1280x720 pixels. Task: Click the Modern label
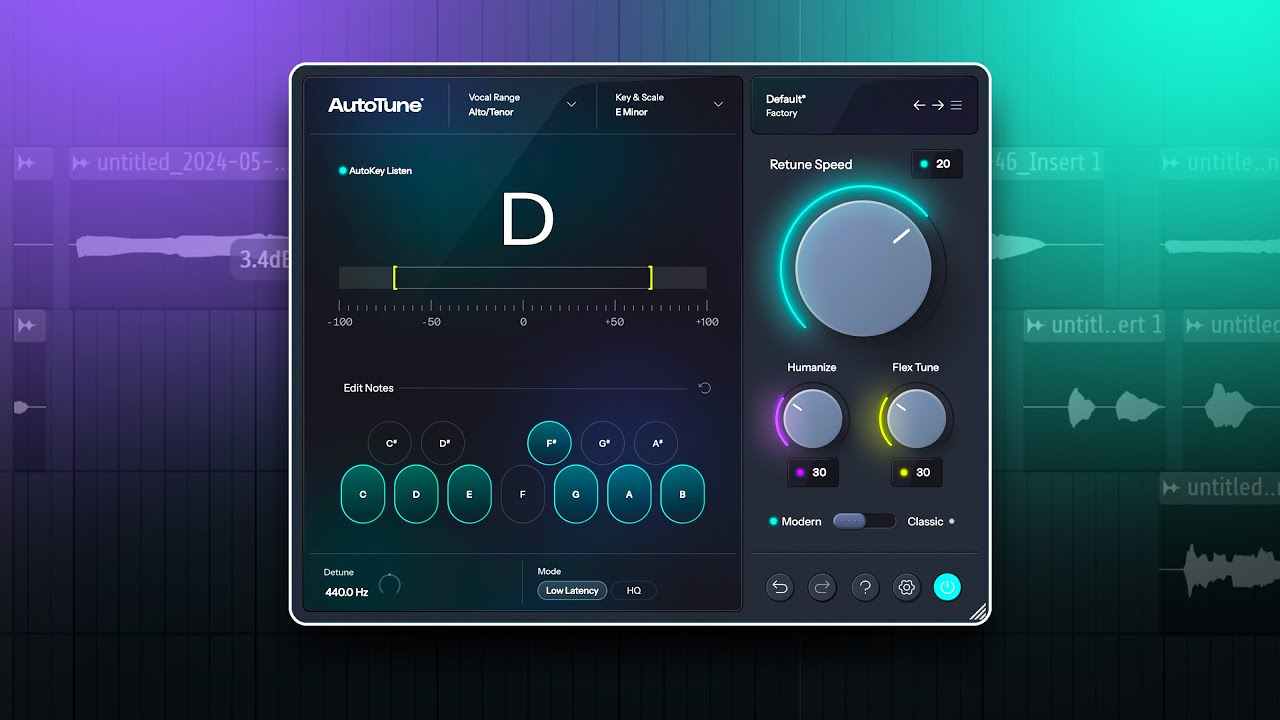tap(801, 522)
